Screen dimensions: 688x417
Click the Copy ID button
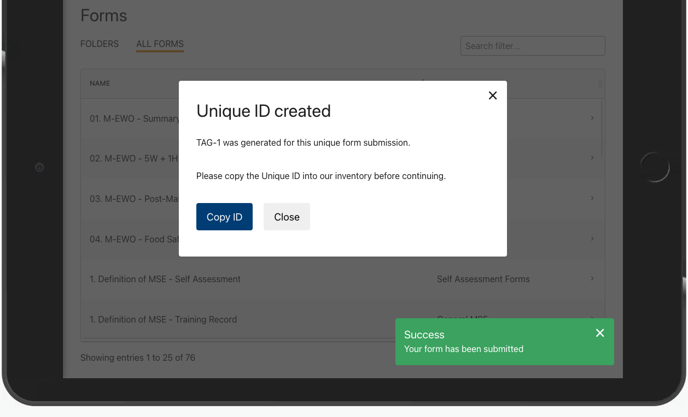[224, 216]
